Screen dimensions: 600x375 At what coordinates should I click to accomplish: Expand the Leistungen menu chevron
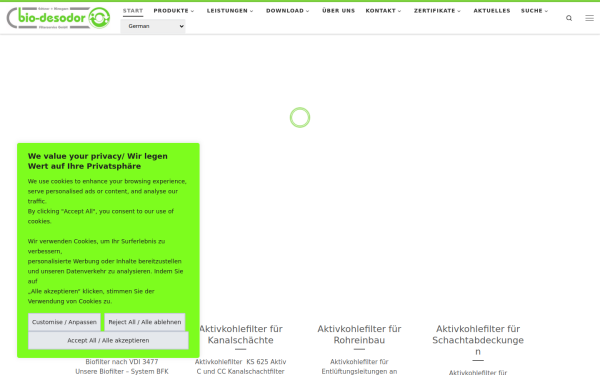point(251,11)
